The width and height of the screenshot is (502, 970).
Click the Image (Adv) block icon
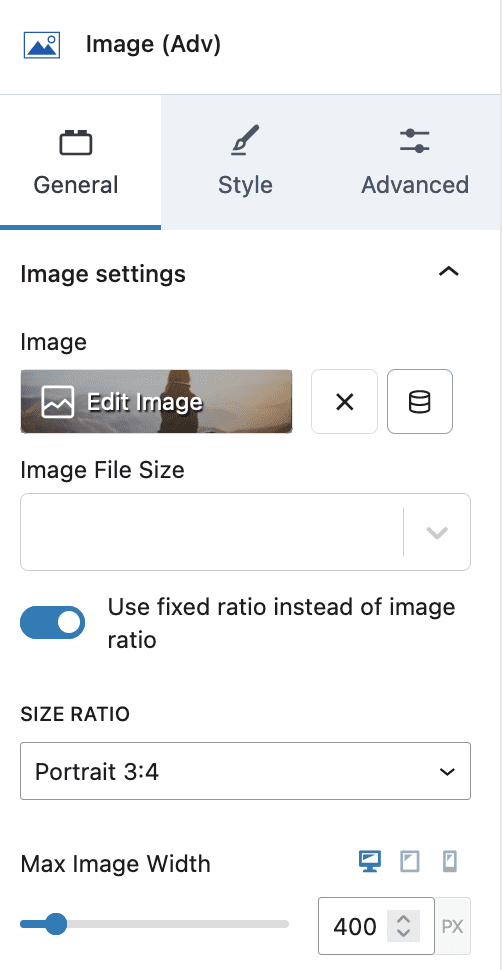[41, 45]
